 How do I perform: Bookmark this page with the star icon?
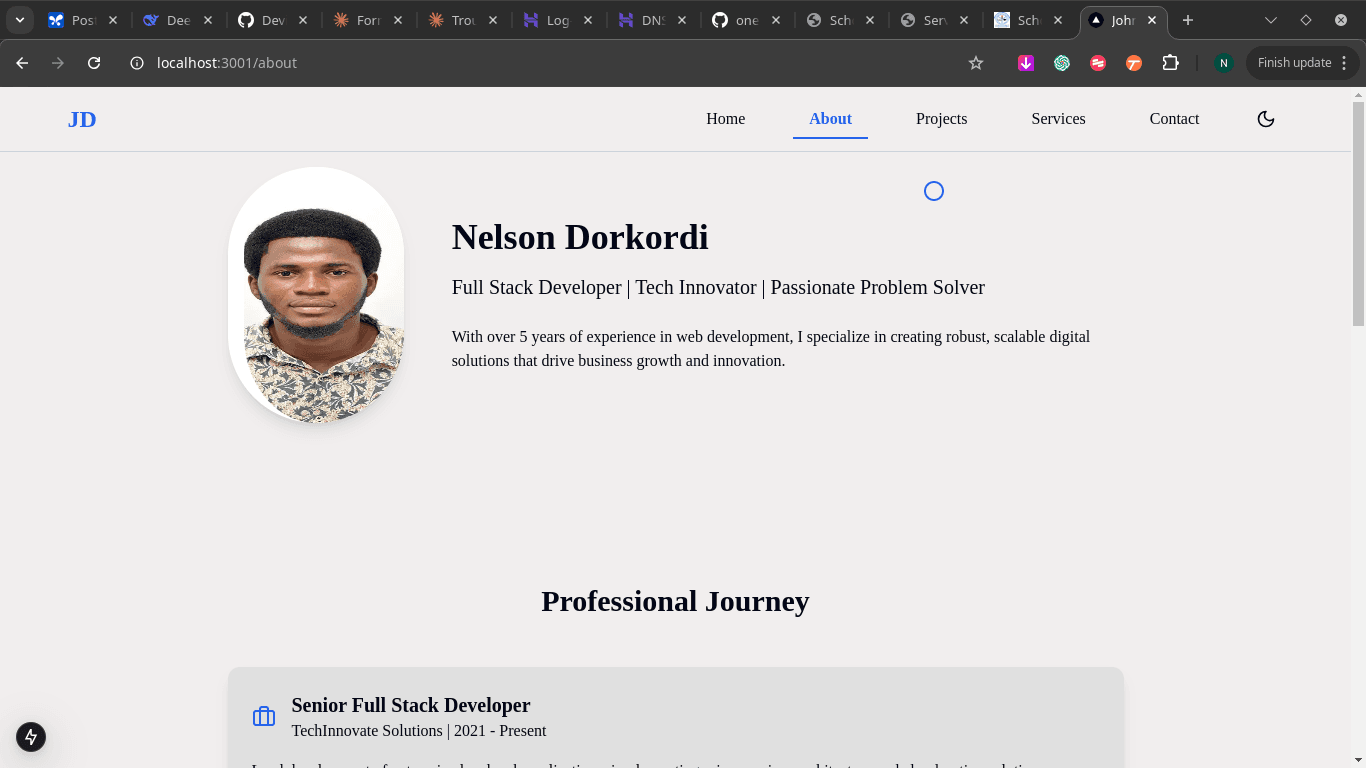[x=976, y=63]
